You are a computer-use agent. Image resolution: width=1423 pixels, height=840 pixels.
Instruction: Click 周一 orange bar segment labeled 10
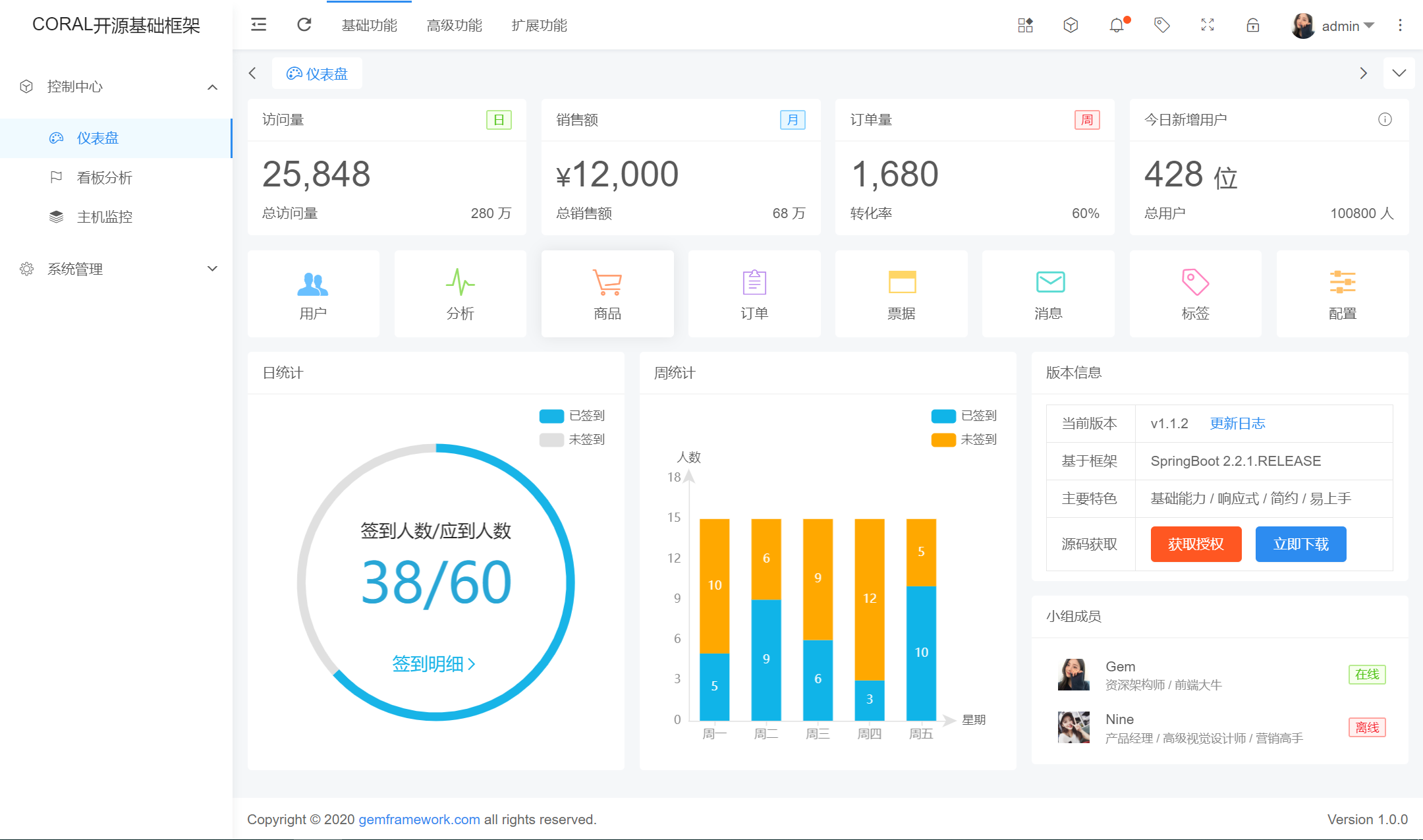[x=714, y=586]
